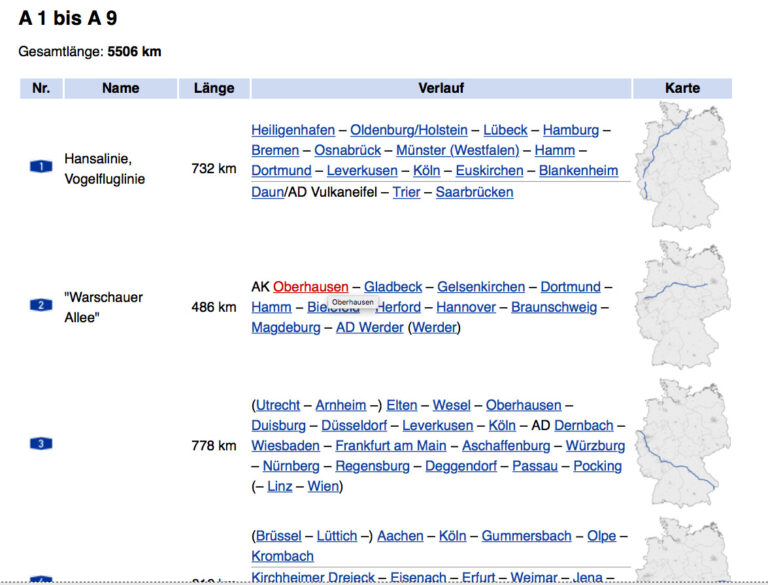Click the A 2 autobahn shield icon
768x585 pixels.
(41, 305)
